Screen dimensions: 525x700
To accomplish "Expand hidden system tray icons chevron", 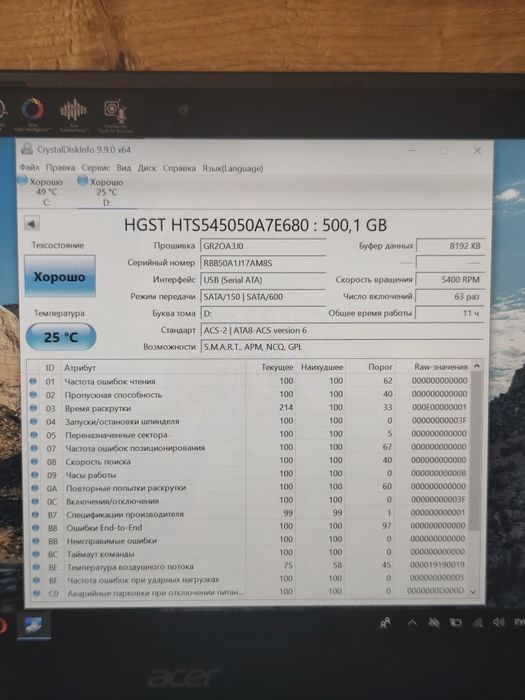I will click(412, 623).
